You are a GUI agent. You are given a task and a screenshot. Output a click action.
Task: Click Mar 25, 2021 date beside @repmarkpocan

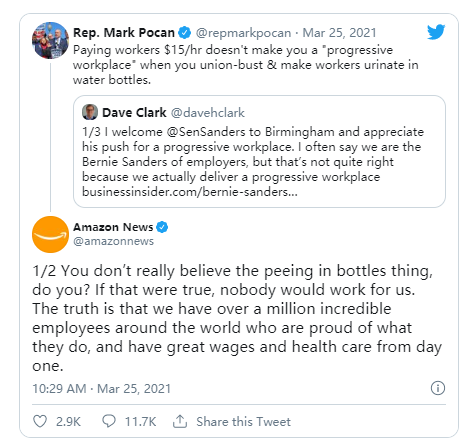click(339, 33)
